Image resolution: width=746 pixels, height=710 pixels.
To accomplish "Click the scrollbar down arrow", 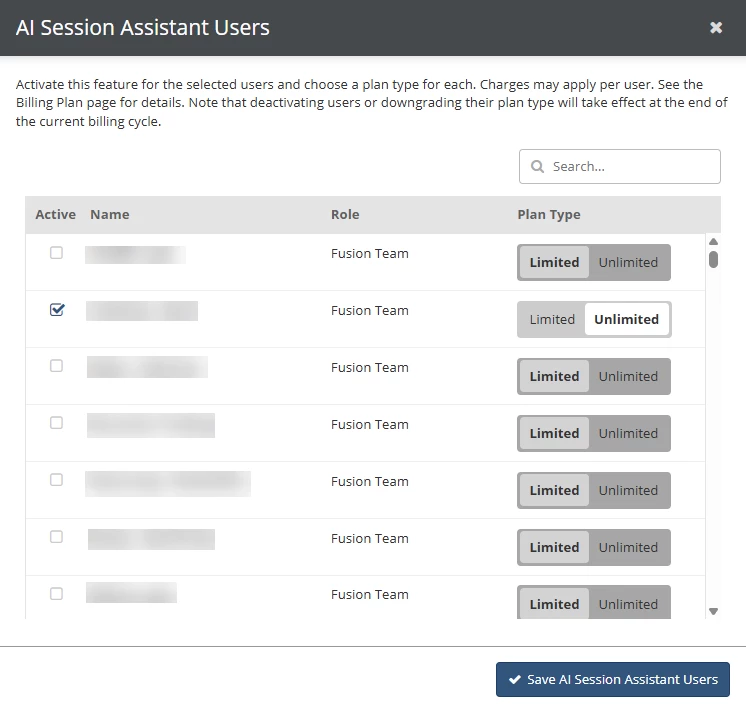I will click(x=713, y=611).
